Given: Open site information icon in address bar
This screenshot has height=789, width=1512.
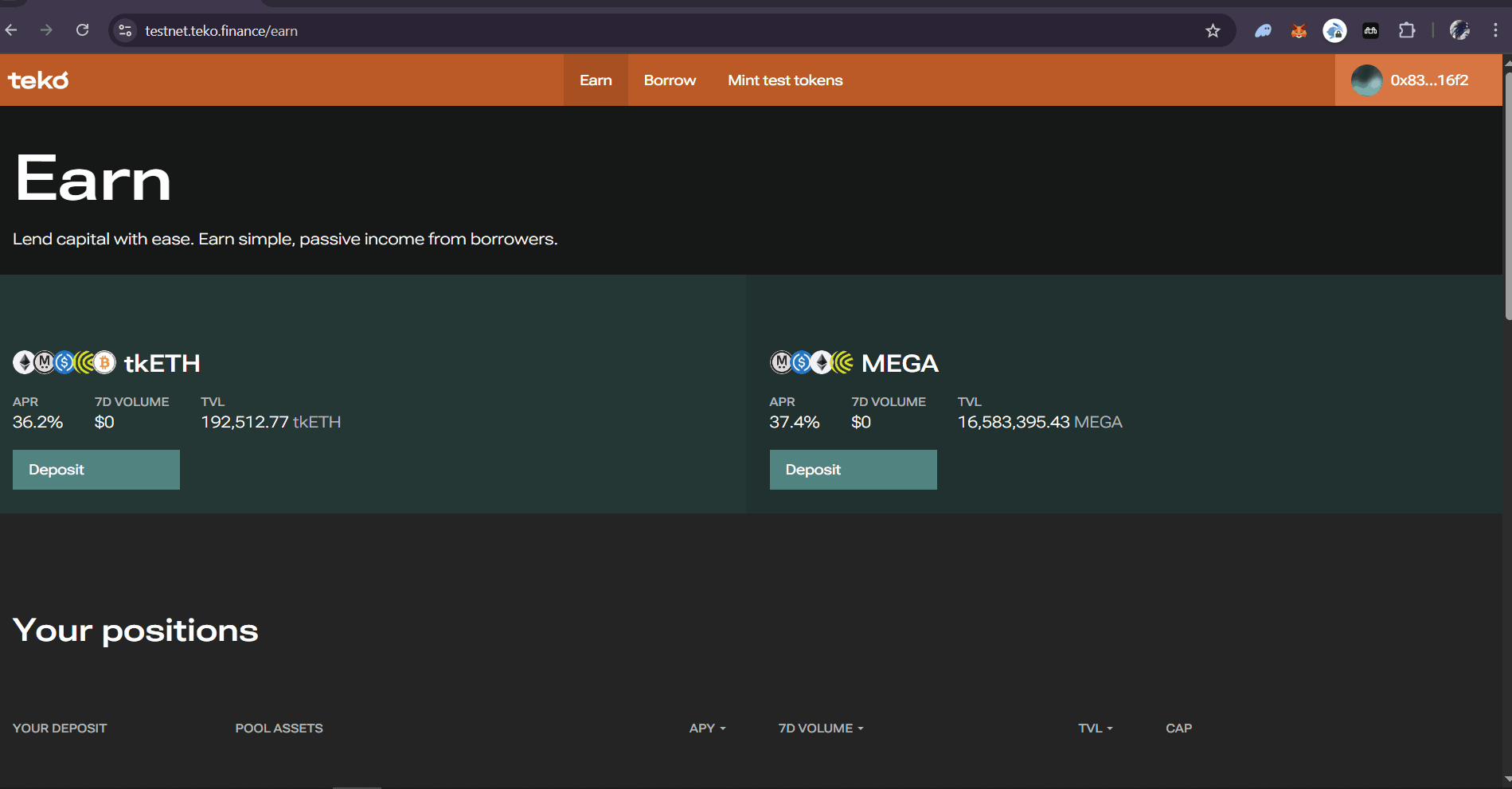Looking at the screenshot, I should tap(125, 30).
